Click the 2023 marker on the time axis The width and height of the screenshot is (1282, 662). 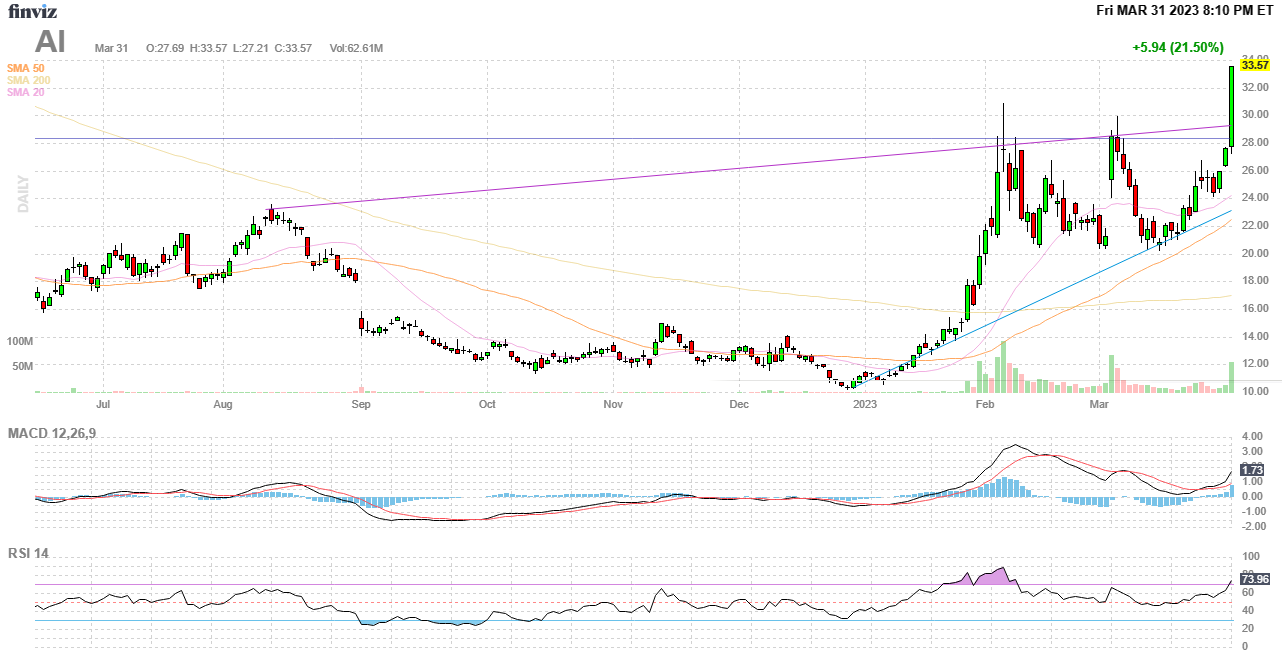click(x=864, y=405)
